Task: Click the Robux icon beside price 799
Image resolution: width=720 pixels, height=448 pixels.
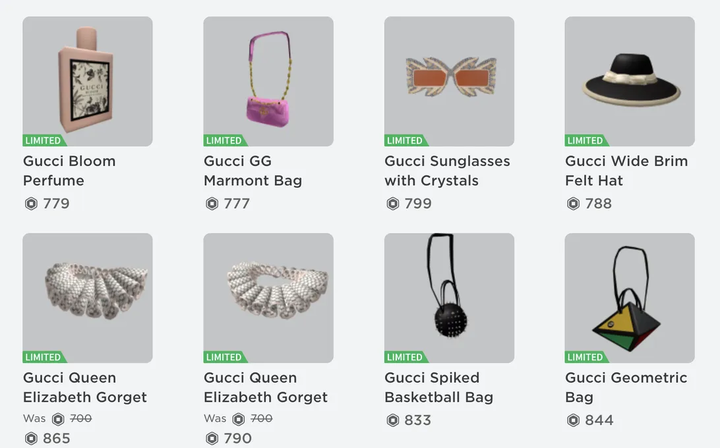Action: (x=392, y=204)
